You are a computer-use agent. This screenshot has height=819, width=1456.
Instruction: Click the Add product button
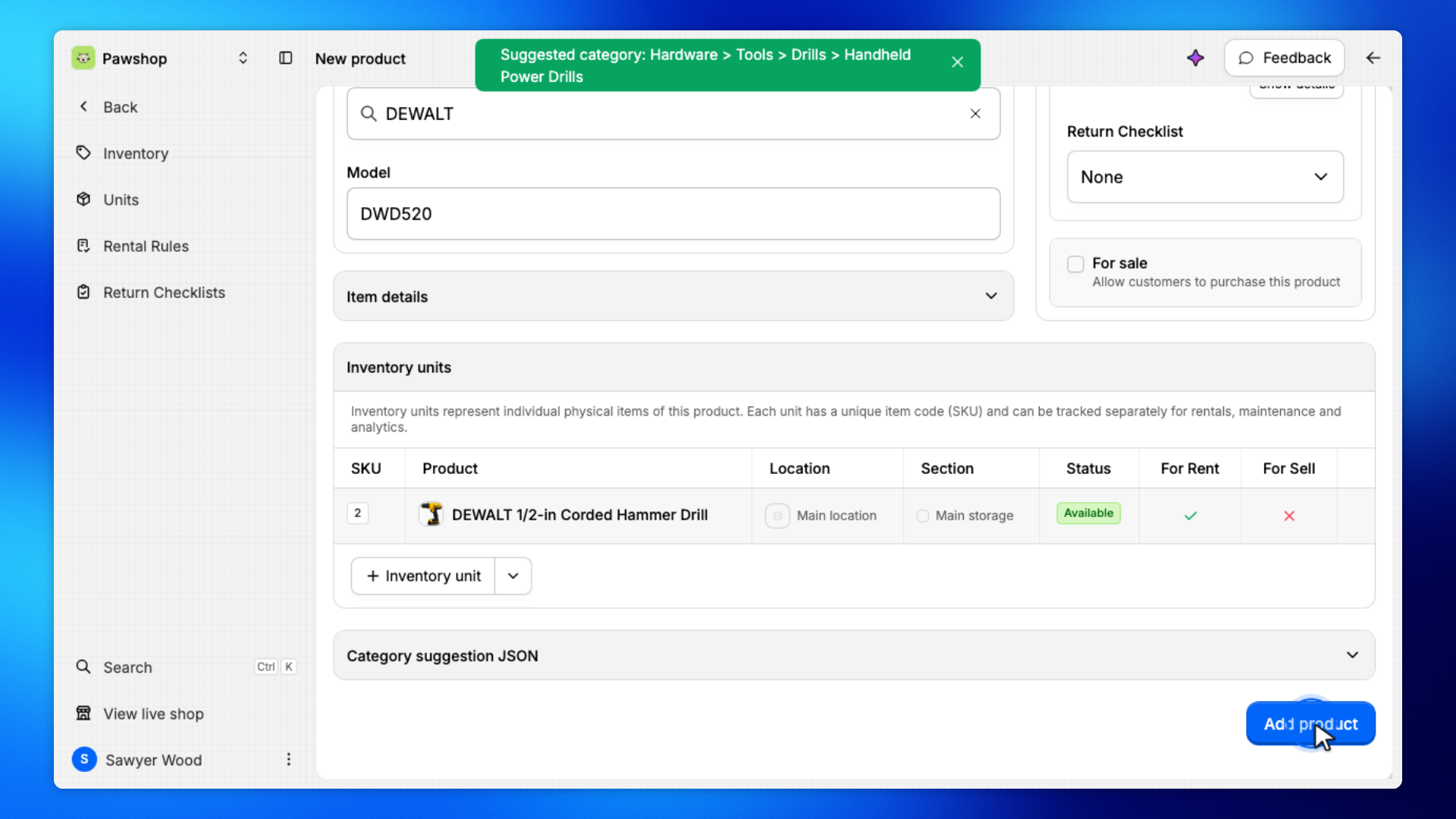1310,724
